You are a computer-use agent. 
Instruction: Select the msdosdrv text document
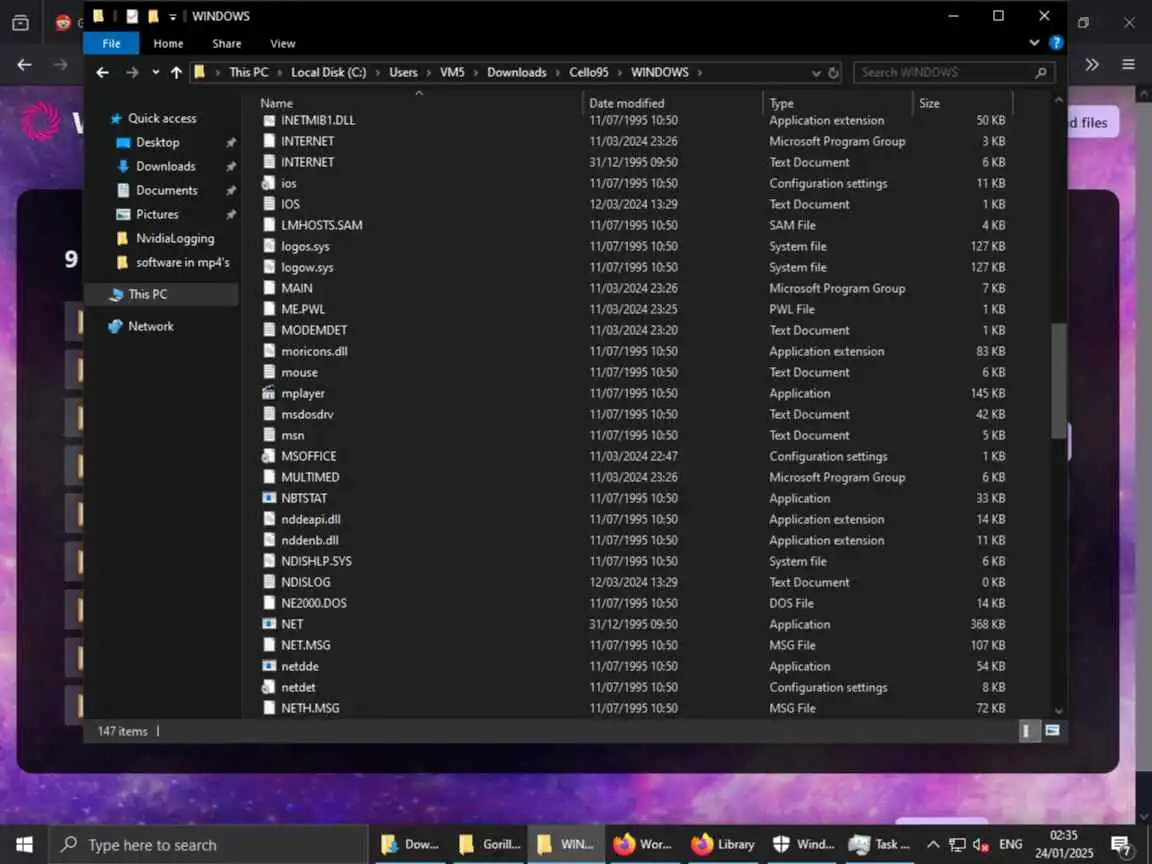(x=307, y=414)
